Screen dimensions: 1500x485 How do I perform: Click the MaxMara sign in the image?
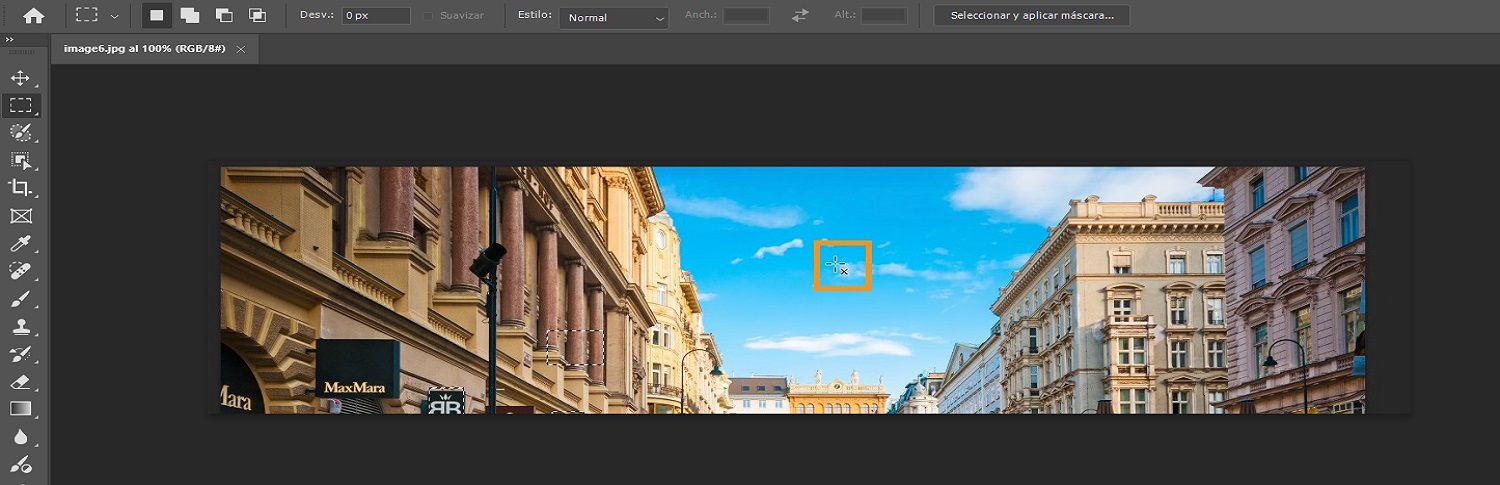(x=357, y=369)
